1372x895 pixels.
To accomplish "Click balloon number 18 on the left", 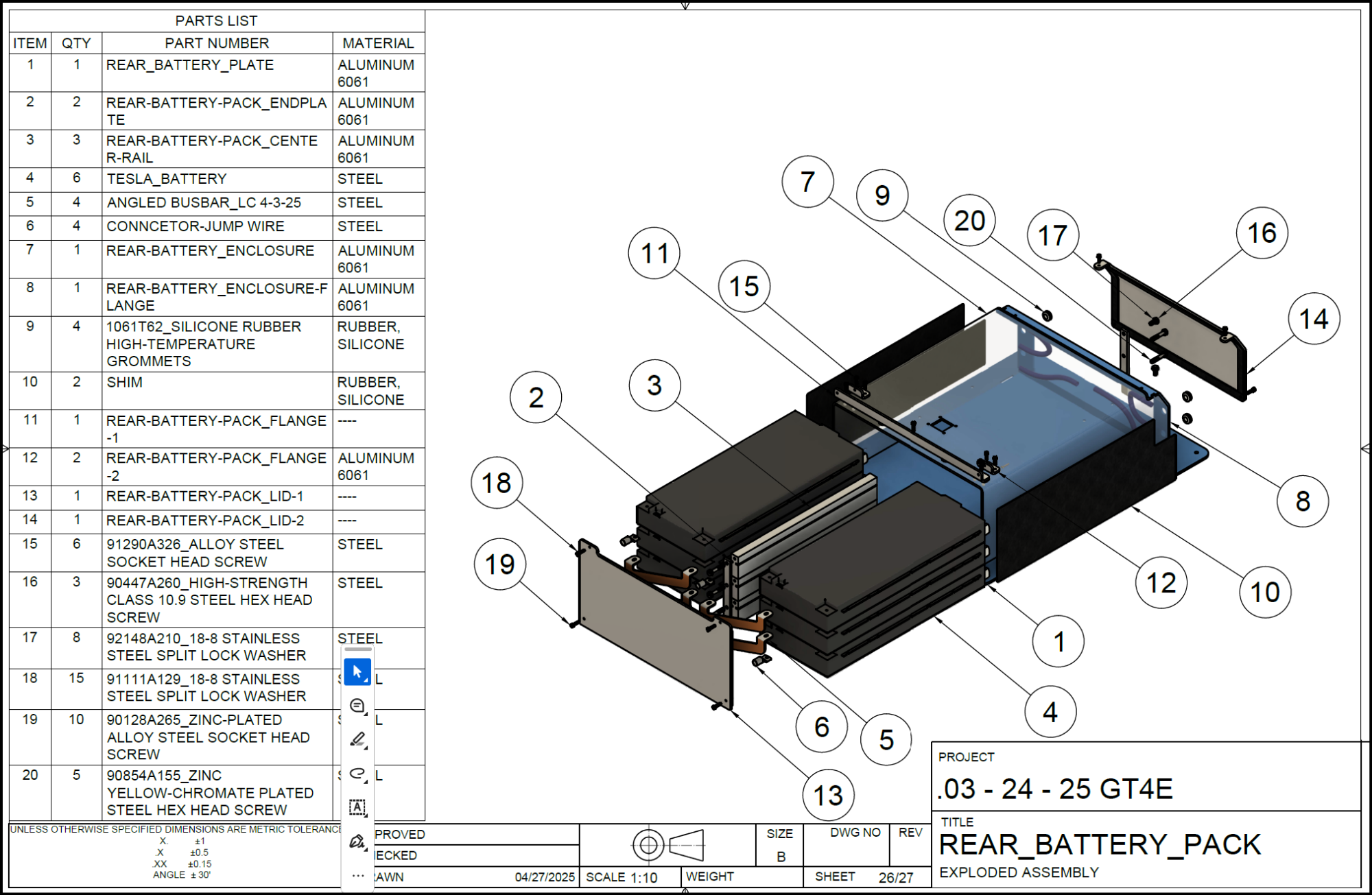I will [497, 483].
